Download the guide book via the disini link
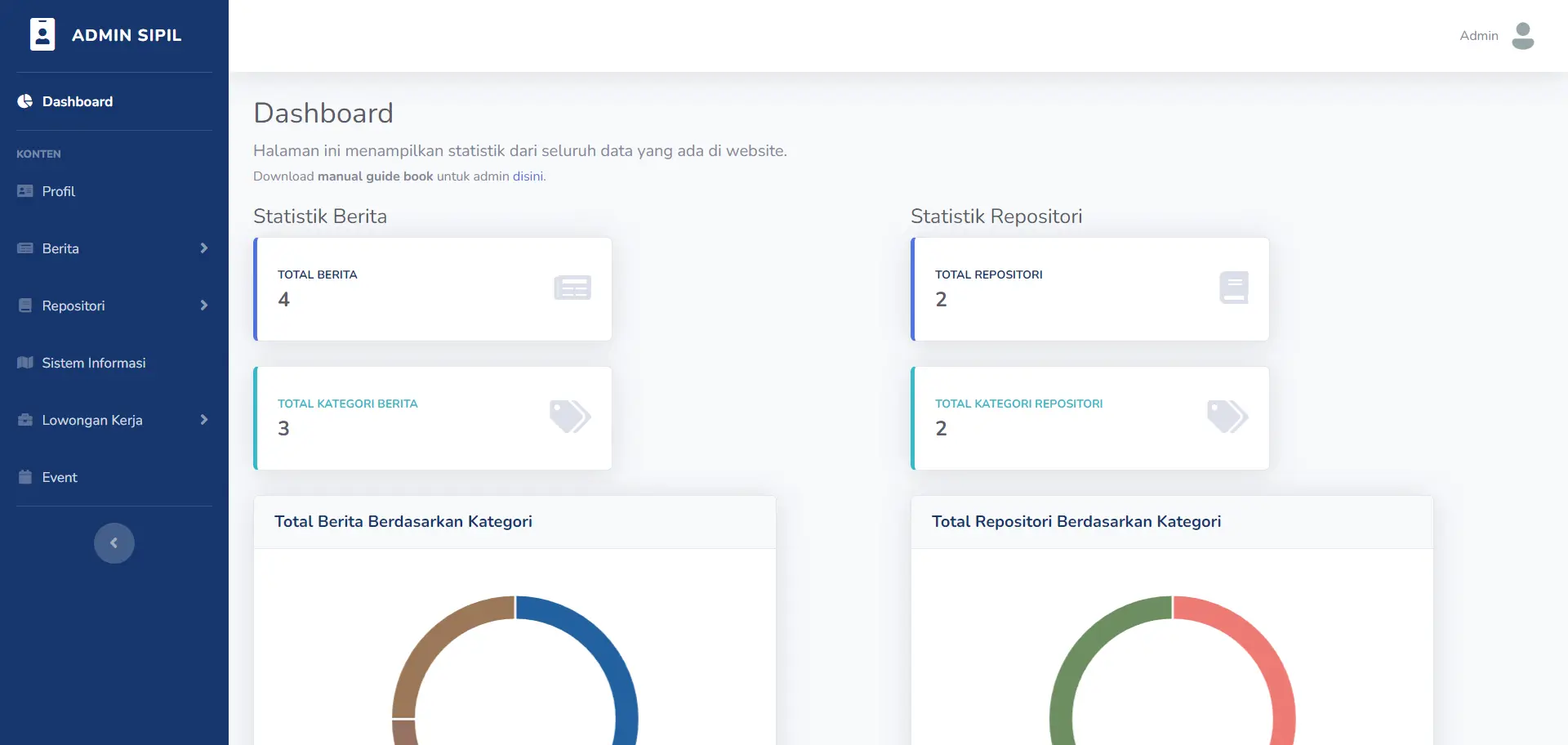1568x745 pixels. (528, 176)
